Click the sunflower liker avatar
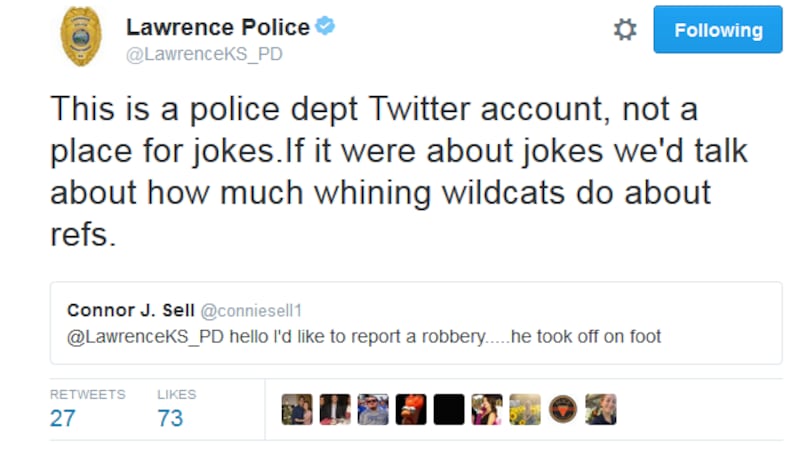The height and width of the screenshot is (450, 800). click(525, 409)
